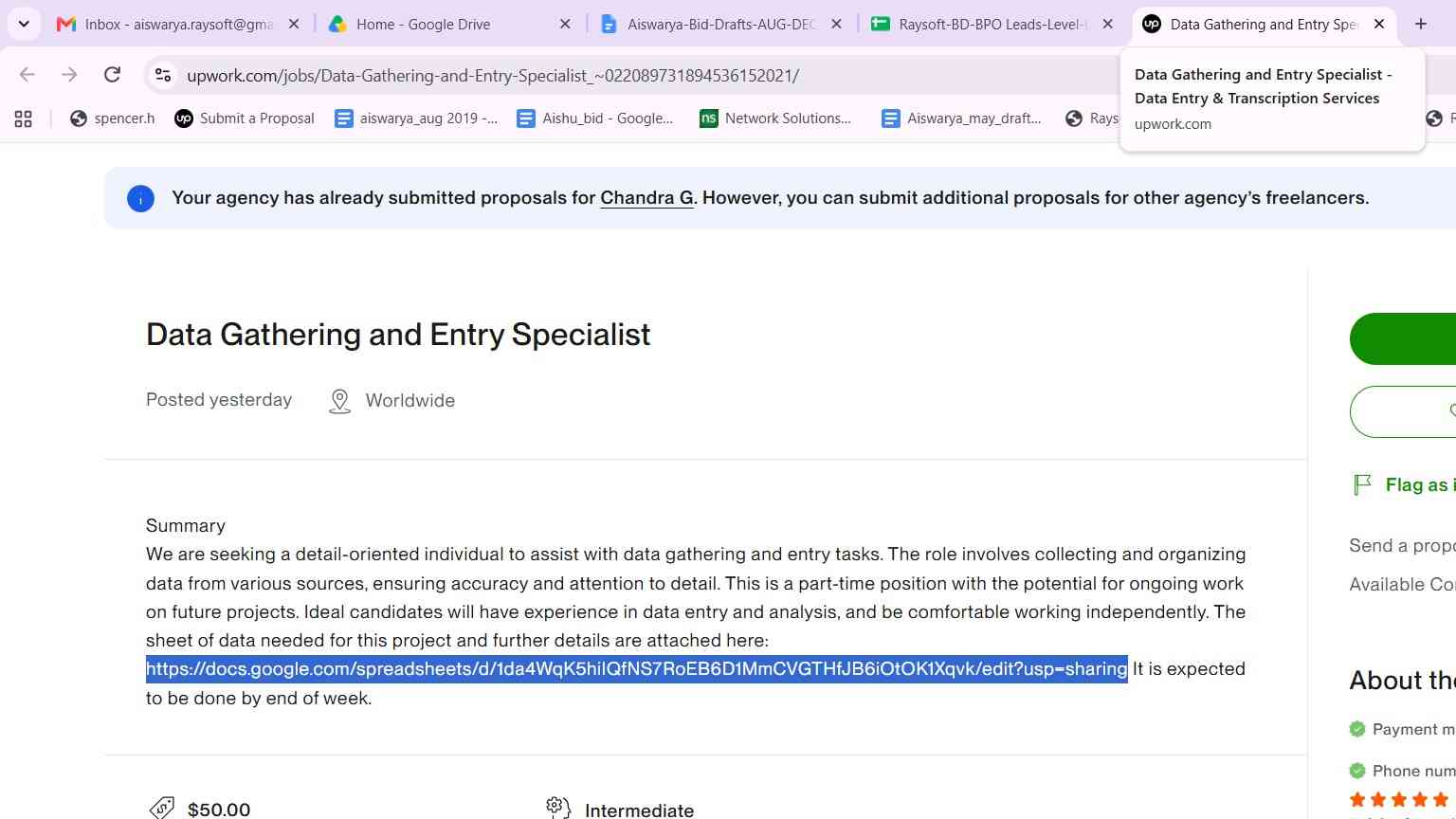Open the spencer.h bookmark

113,118
